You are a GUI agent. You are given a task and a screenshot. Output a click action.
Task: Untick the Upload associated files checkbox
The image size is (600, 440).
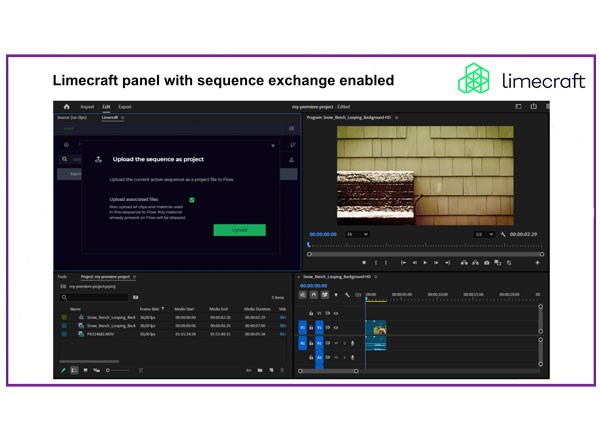pos(192,200)
